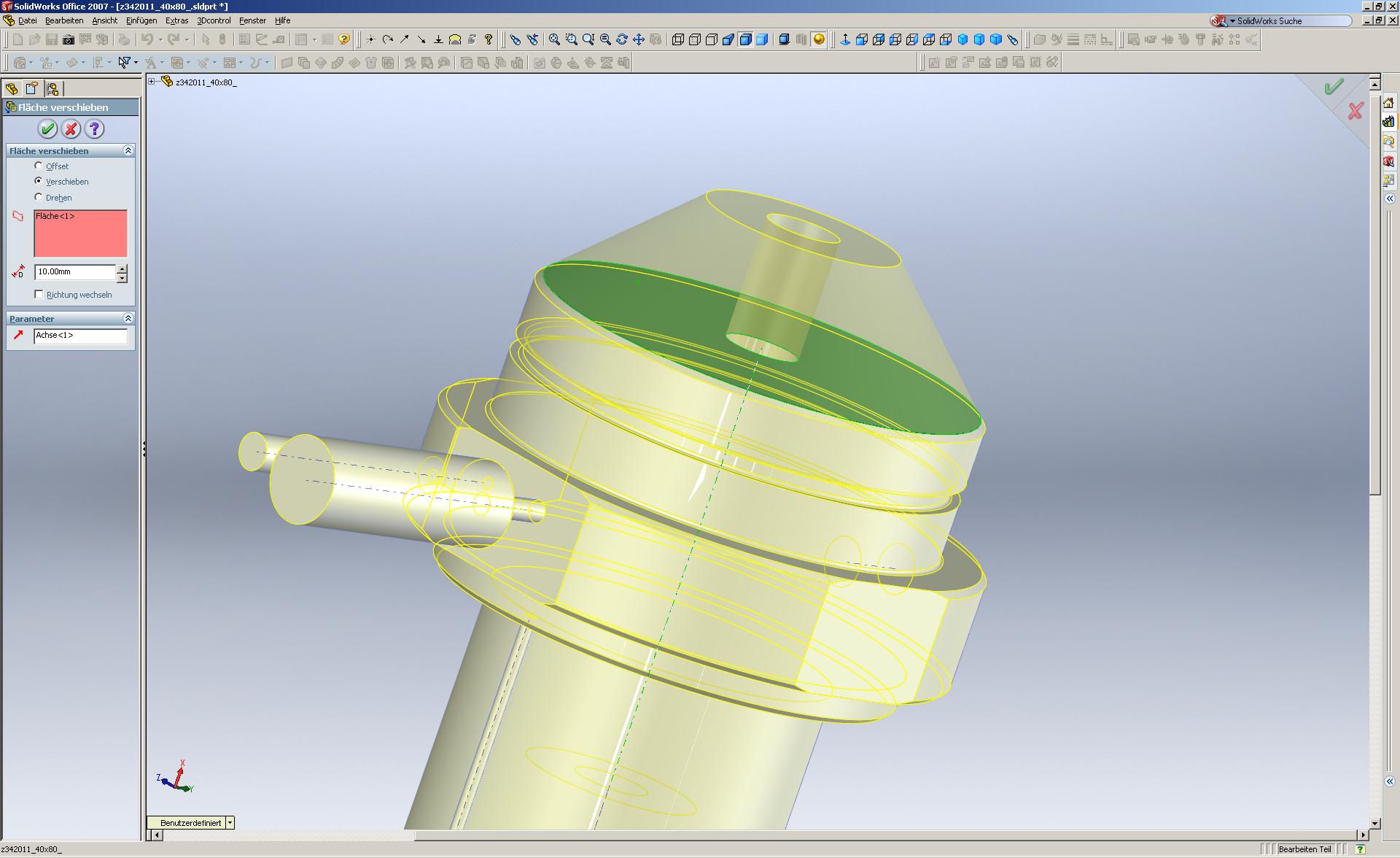Decrease distance with the down stepper
1400x858 pixels.
click(x=122, y=277)
